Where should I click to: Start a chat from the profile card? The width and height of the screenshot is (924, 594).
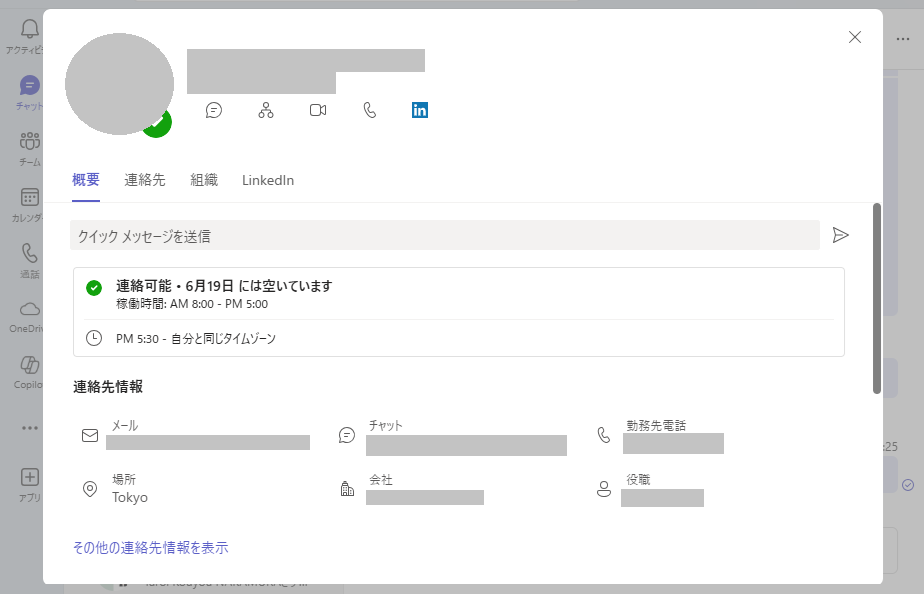(213, 110)
